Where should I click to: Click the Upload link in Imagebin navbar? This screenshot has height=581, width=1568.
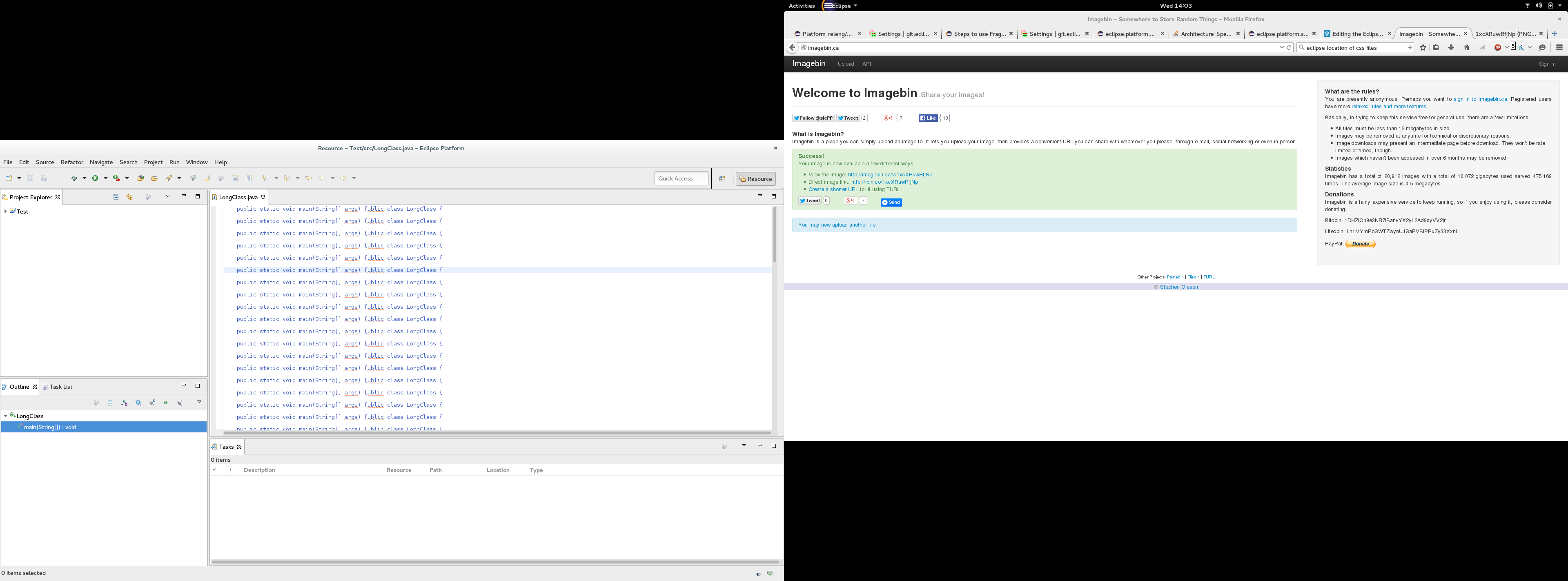(x=846, y=64)
